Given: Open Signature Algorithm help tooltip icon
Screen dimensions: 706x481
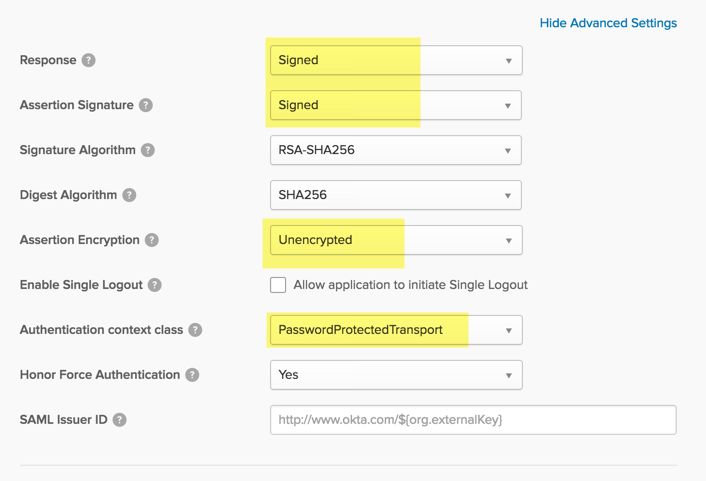Looking at the screenshot, I should (148, 150).
